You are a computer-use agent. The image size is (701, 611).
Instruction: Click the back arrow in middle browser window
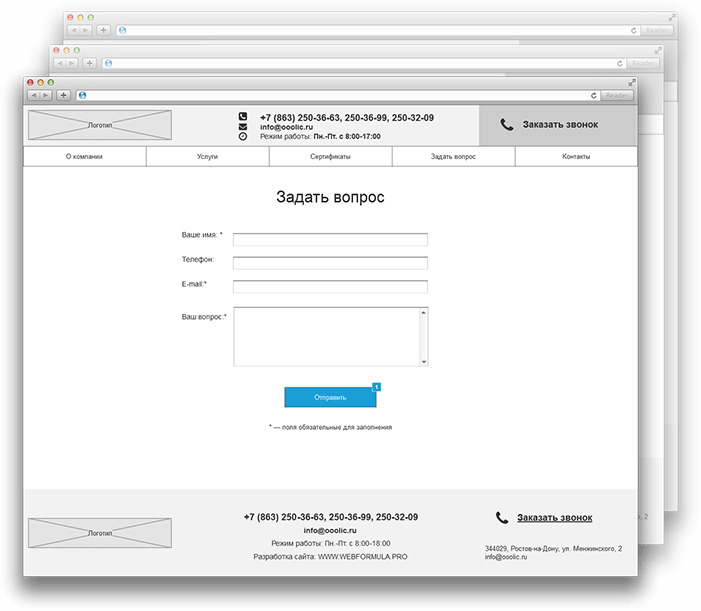pyautogui.click(x=60, y=63)
